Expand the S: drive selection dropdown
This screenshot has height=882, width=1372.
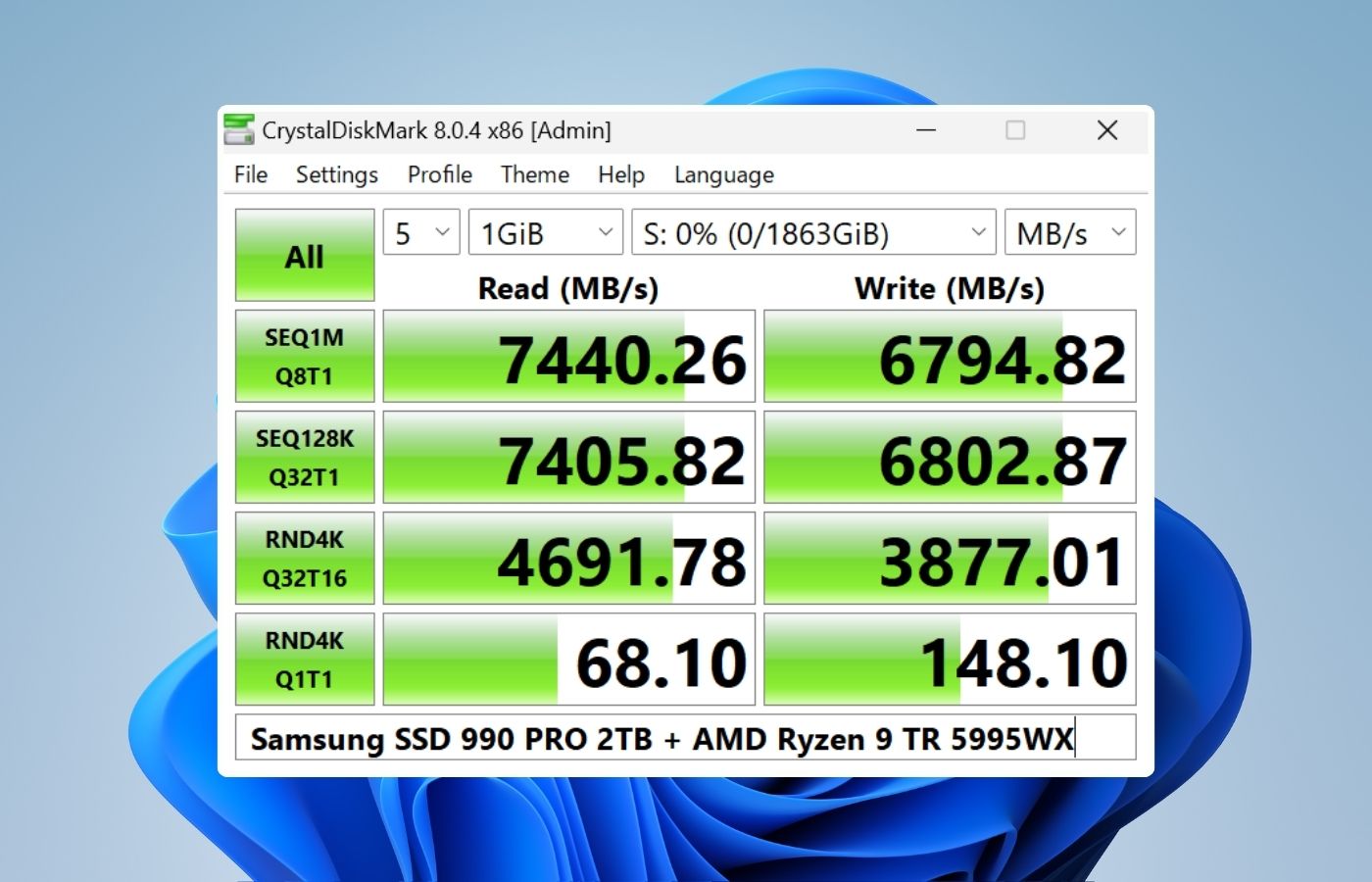coord(813,232)
